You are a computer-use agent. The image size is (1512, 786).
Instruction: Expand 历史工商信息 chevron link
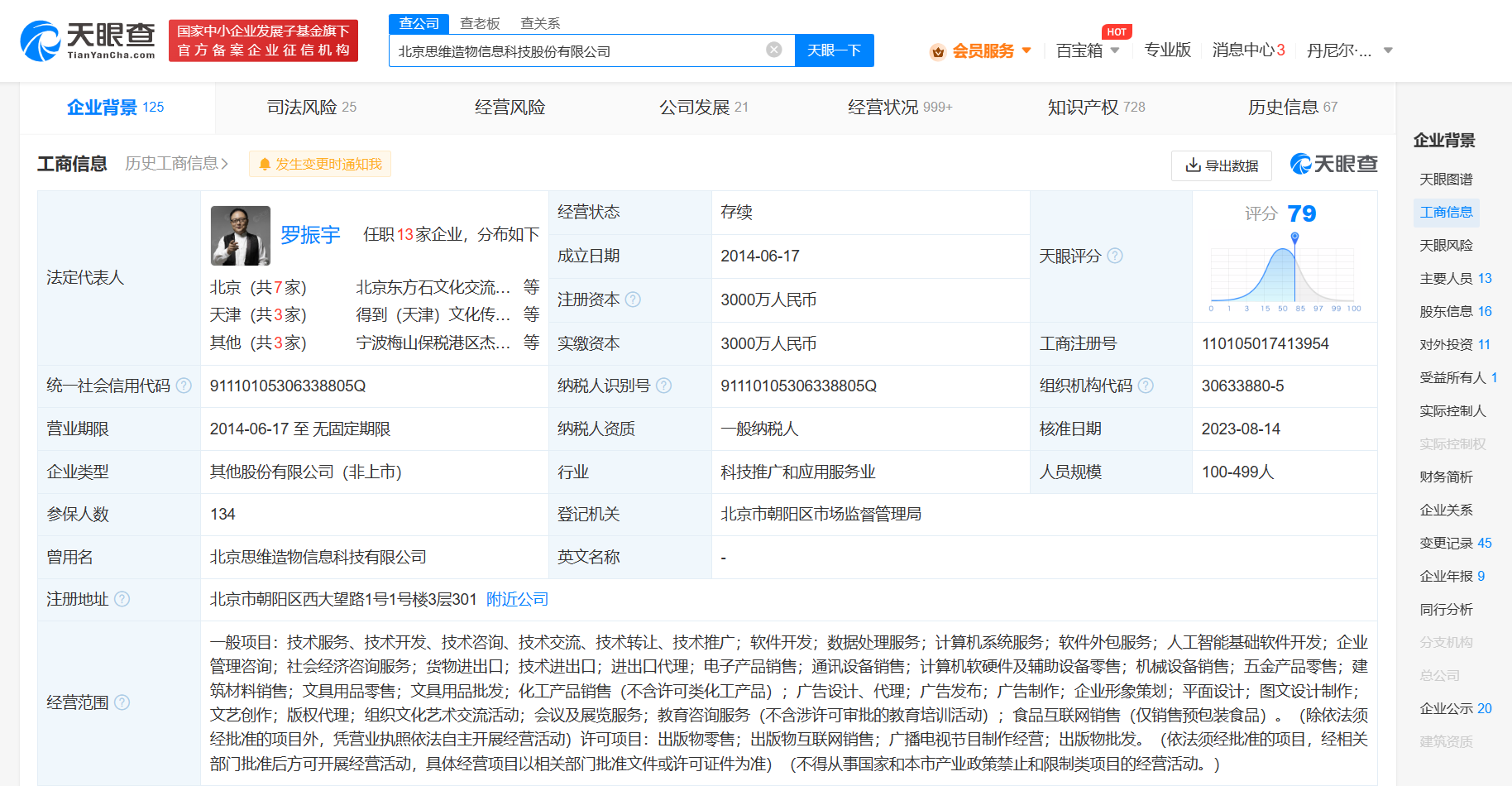176,164
